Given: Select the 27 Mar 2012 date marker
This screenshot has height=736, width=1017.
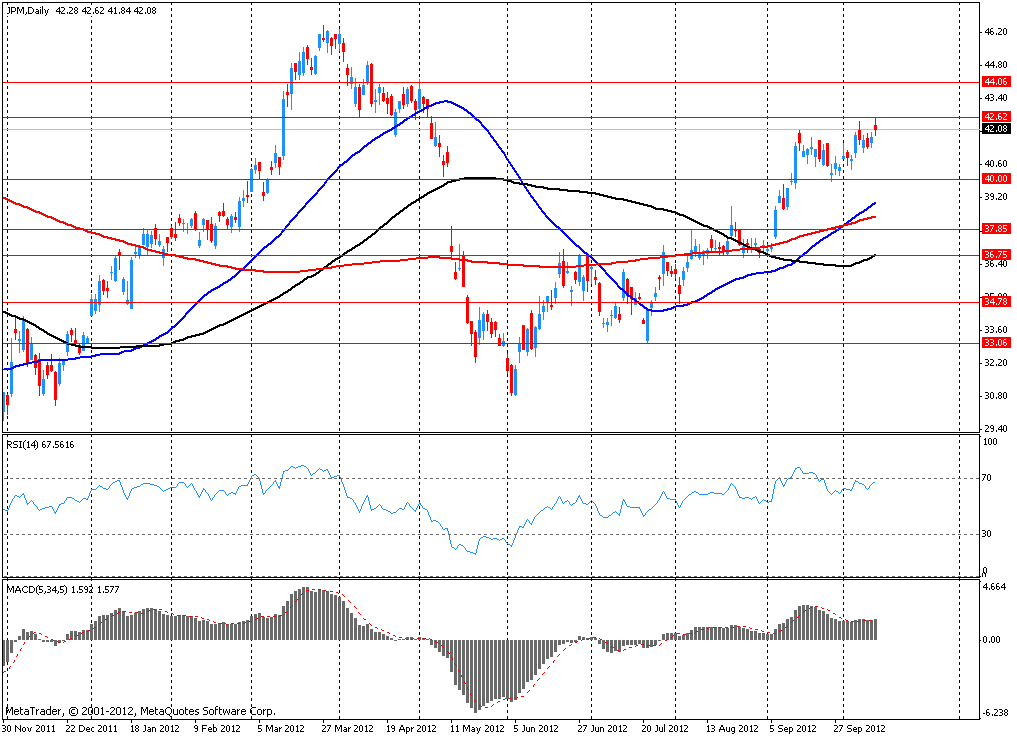Looking at the screenshot, I should point(346,729).
